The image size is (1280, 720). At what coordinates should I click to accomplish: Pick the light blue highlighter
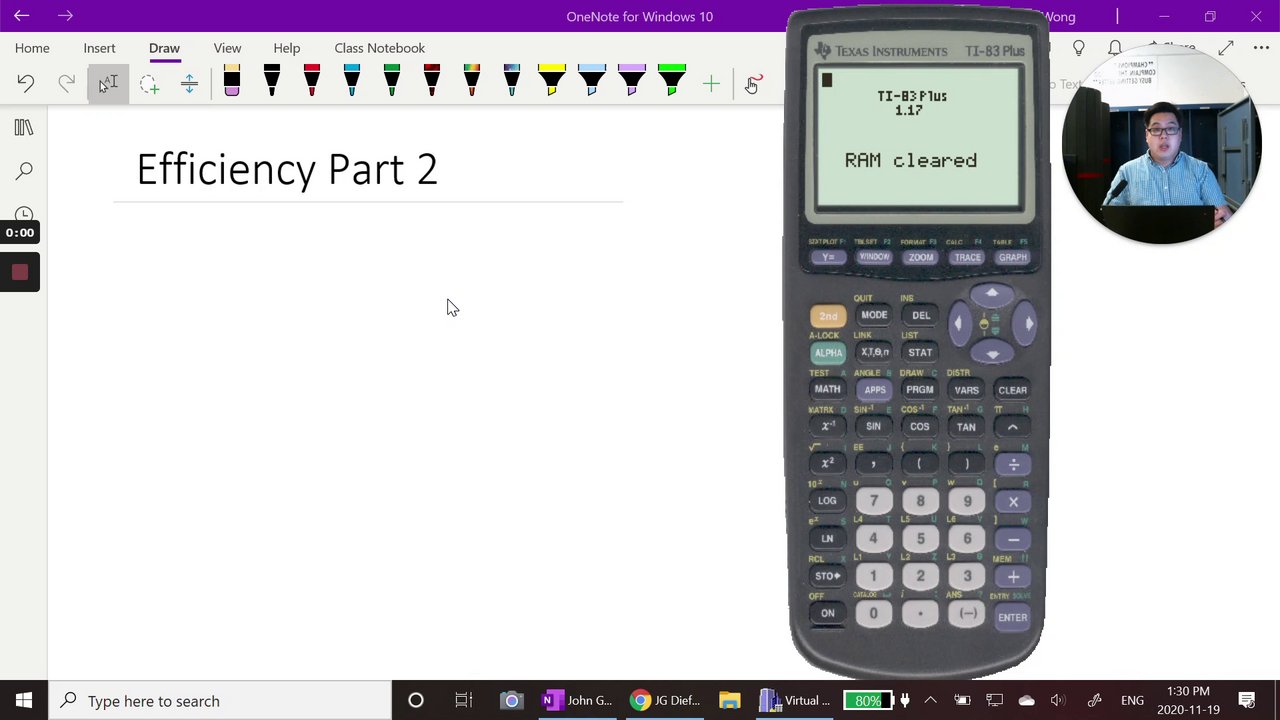[592, 81]
